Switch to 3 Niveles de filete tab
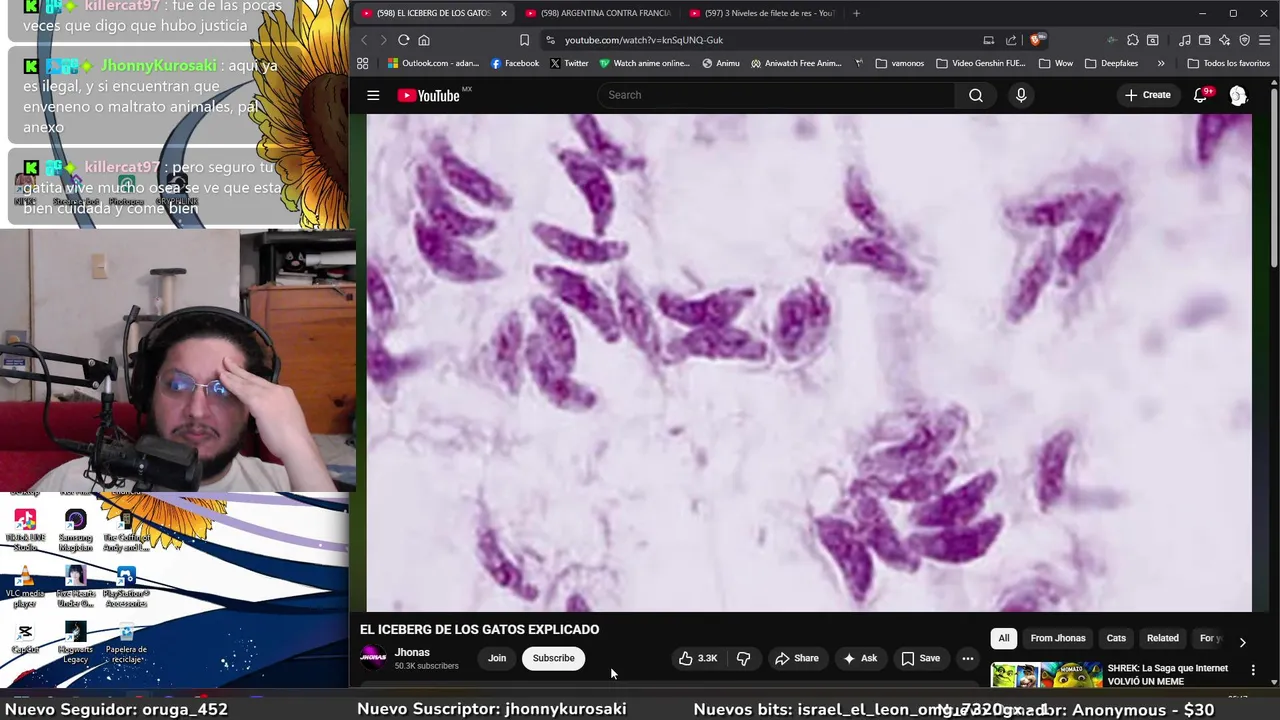The height and width of the screenshot is (720, 1280). pos(762,13)
